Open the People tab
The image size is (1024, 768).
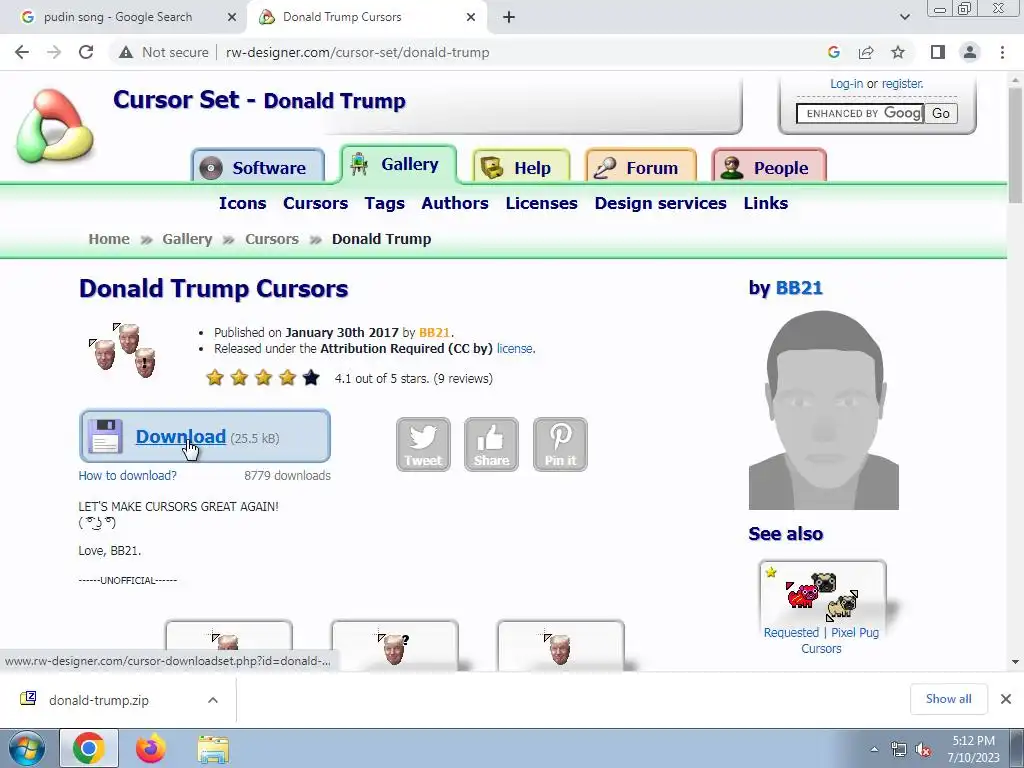coord(769,167)
